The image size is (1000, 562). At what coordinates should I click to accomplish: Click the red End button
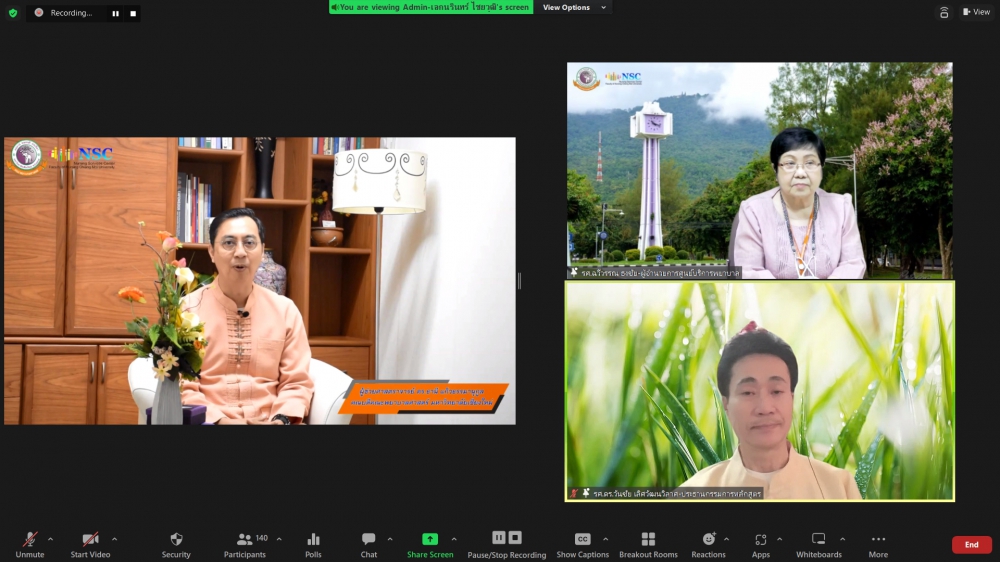[971, 545]
